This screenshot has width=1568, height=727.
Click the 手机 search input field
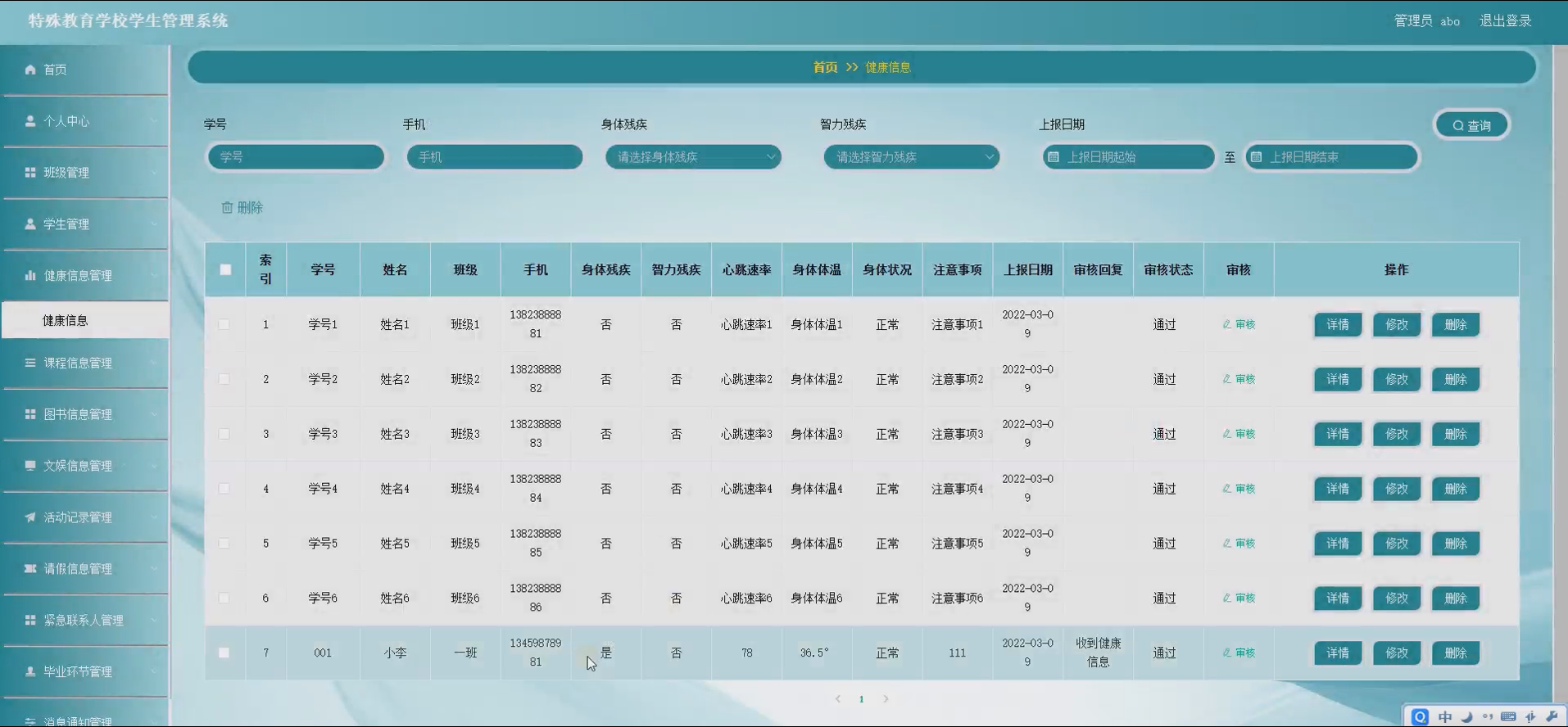point(495,157)
